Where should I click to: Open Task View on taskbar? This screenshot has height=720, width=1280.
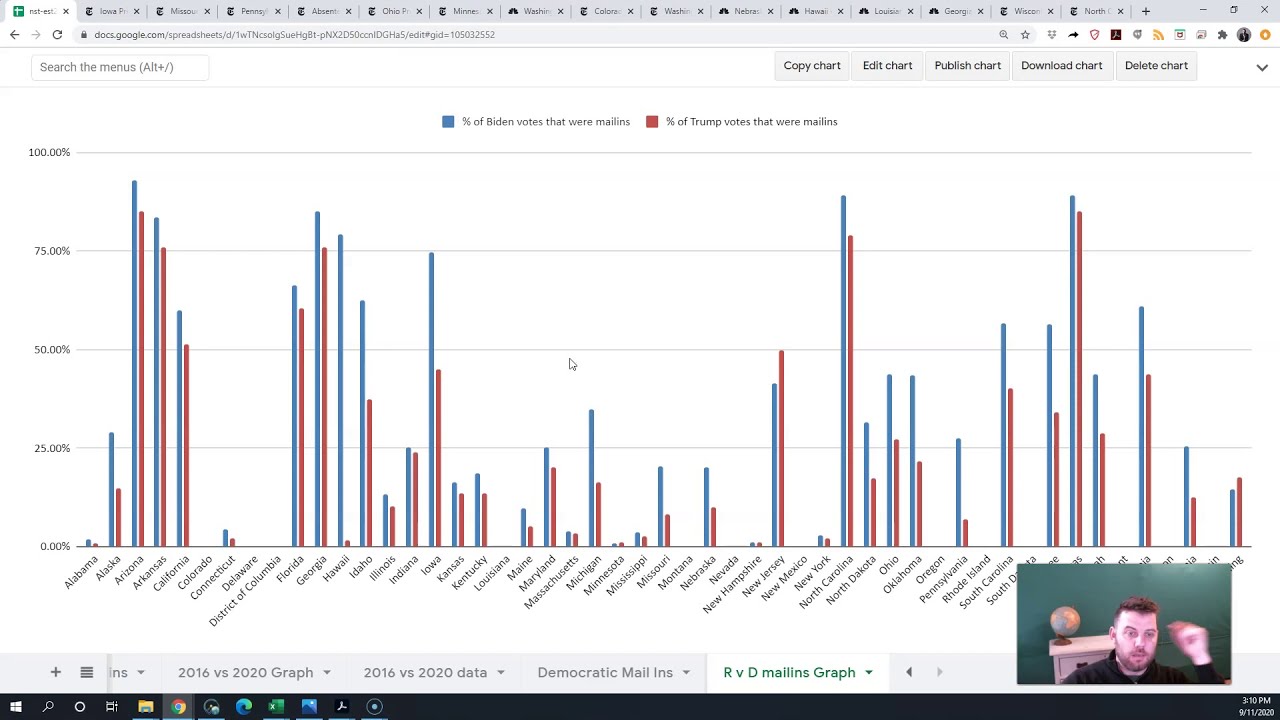(112, 707)
